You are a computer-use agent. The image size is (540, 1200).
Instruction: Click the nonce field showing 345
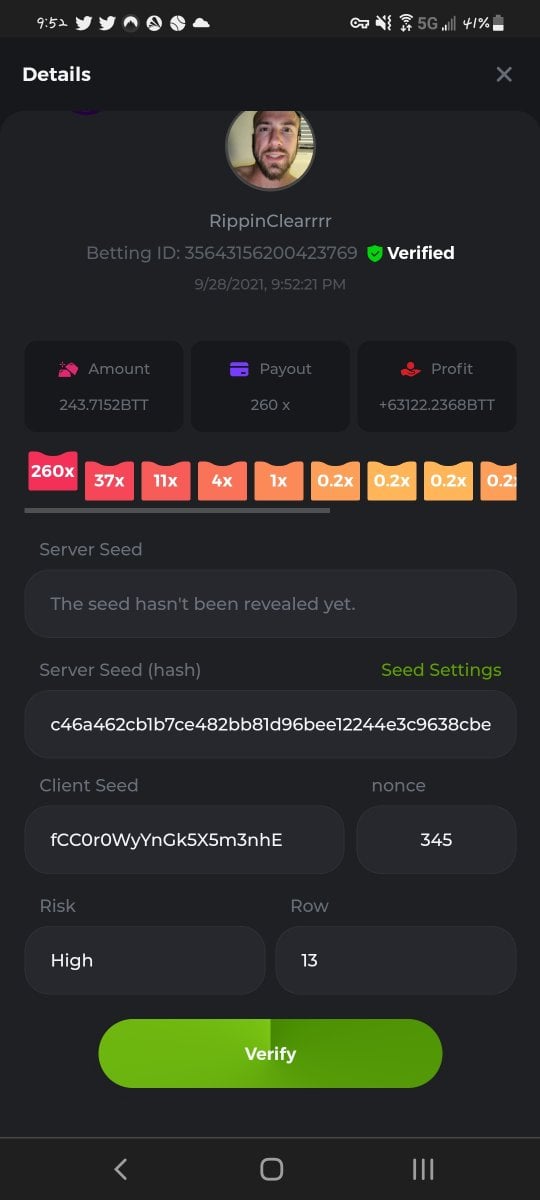click(437, 840)
